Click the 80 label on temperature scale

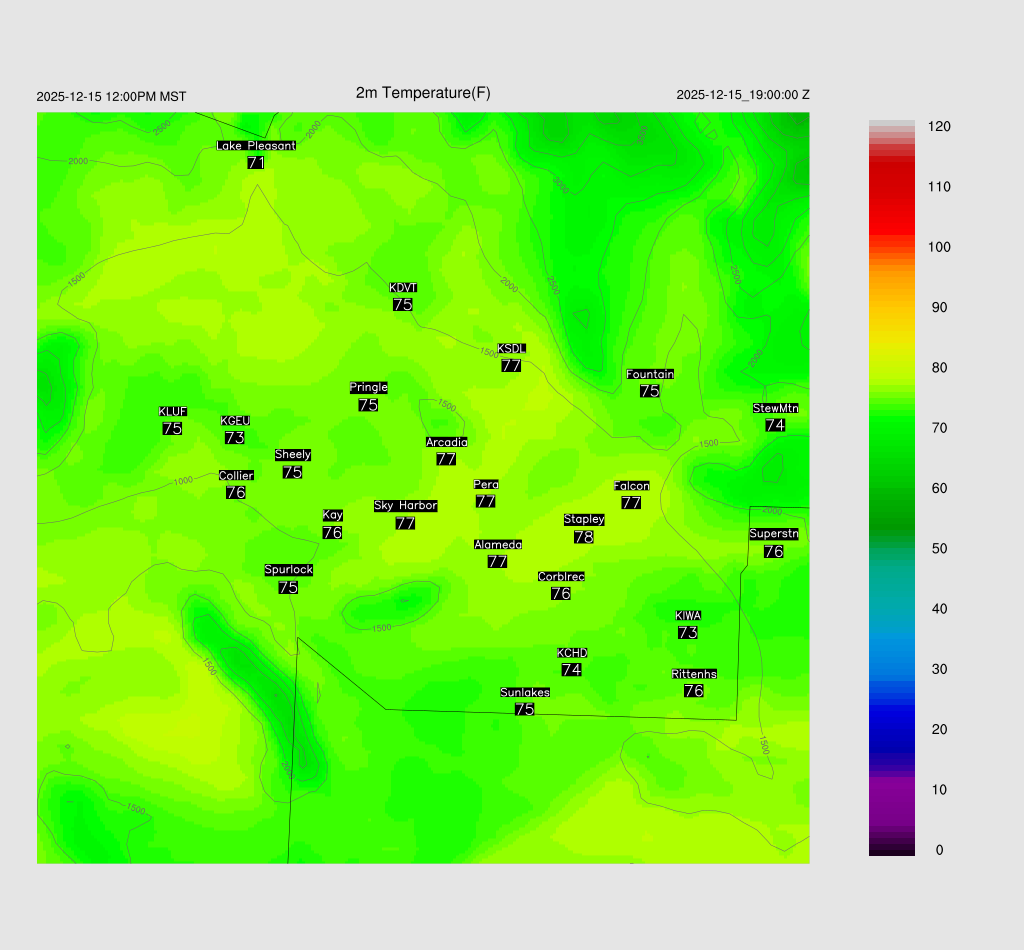tap(938, 368)
